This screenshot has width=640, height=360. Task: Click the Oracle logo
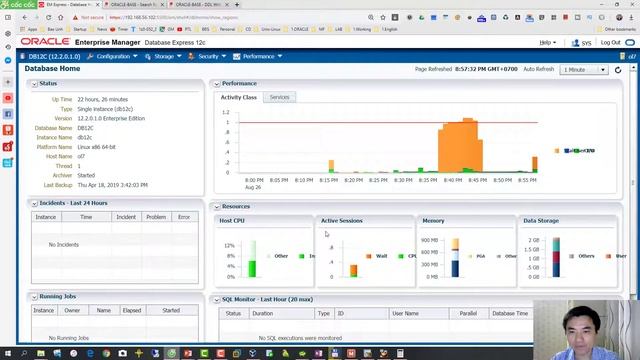point(45,42)
